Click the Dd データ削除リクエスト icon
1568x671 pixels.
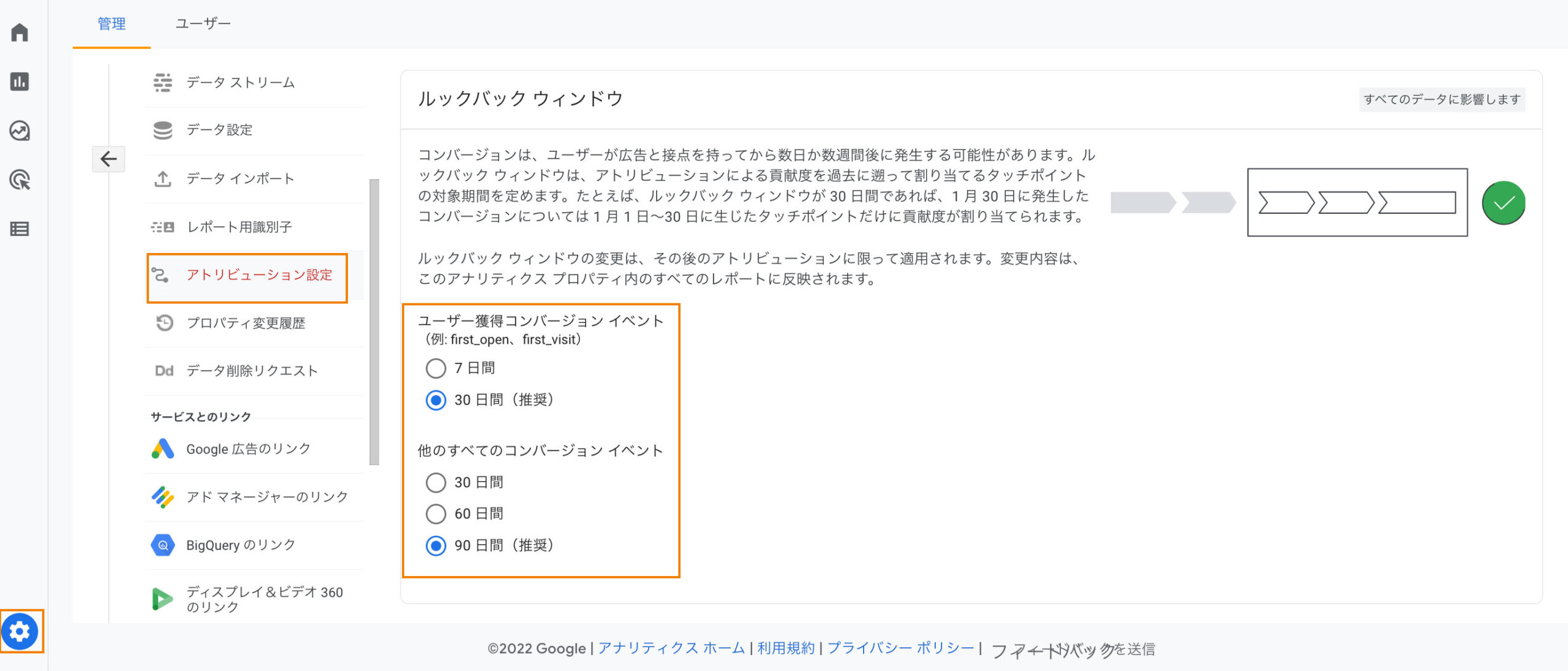(164, 371)
